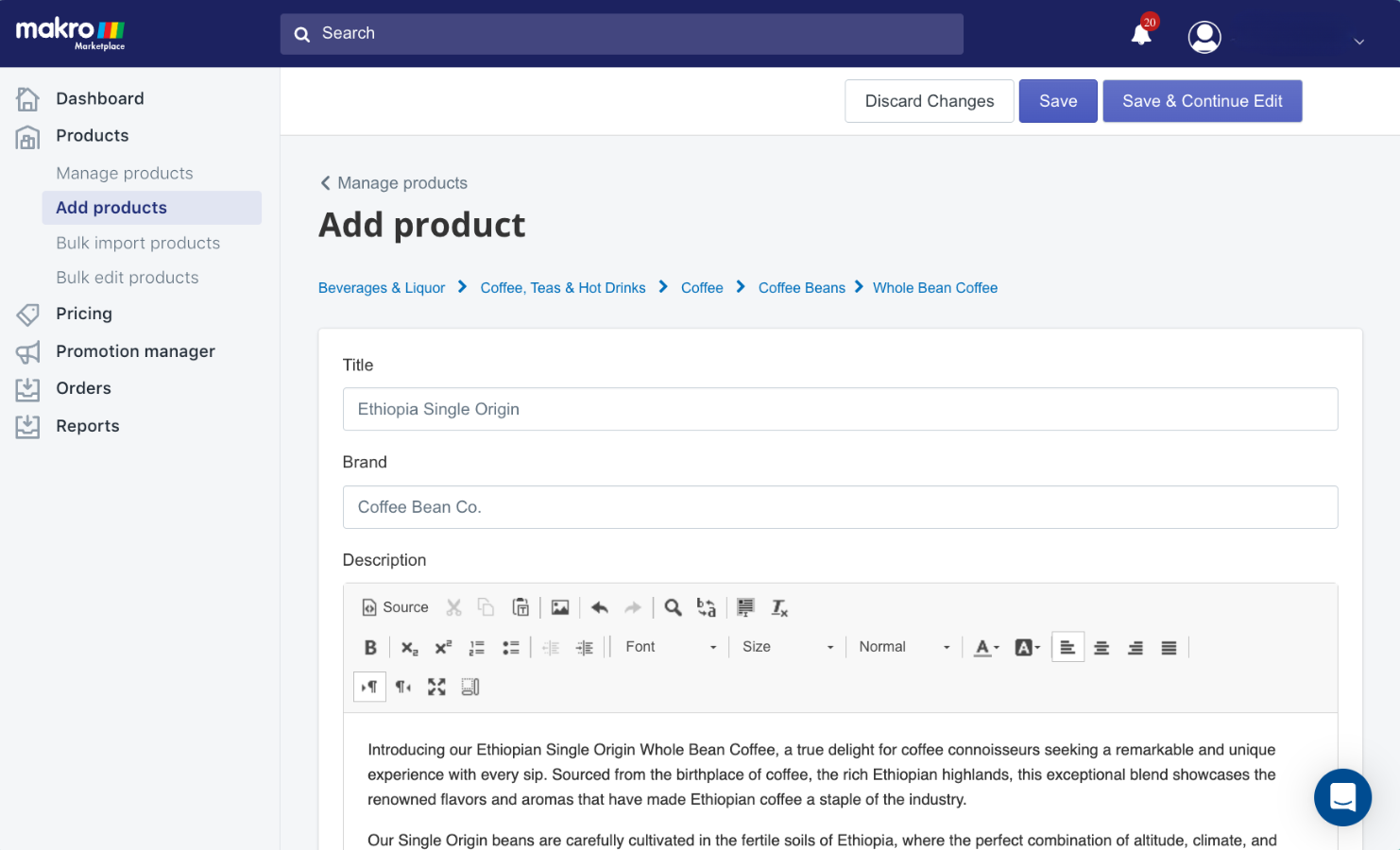Image resolution: width=1400 pixels, height=850 pixels.
Task: Open the Size dropdown
Action: click(x=788, y=647)
